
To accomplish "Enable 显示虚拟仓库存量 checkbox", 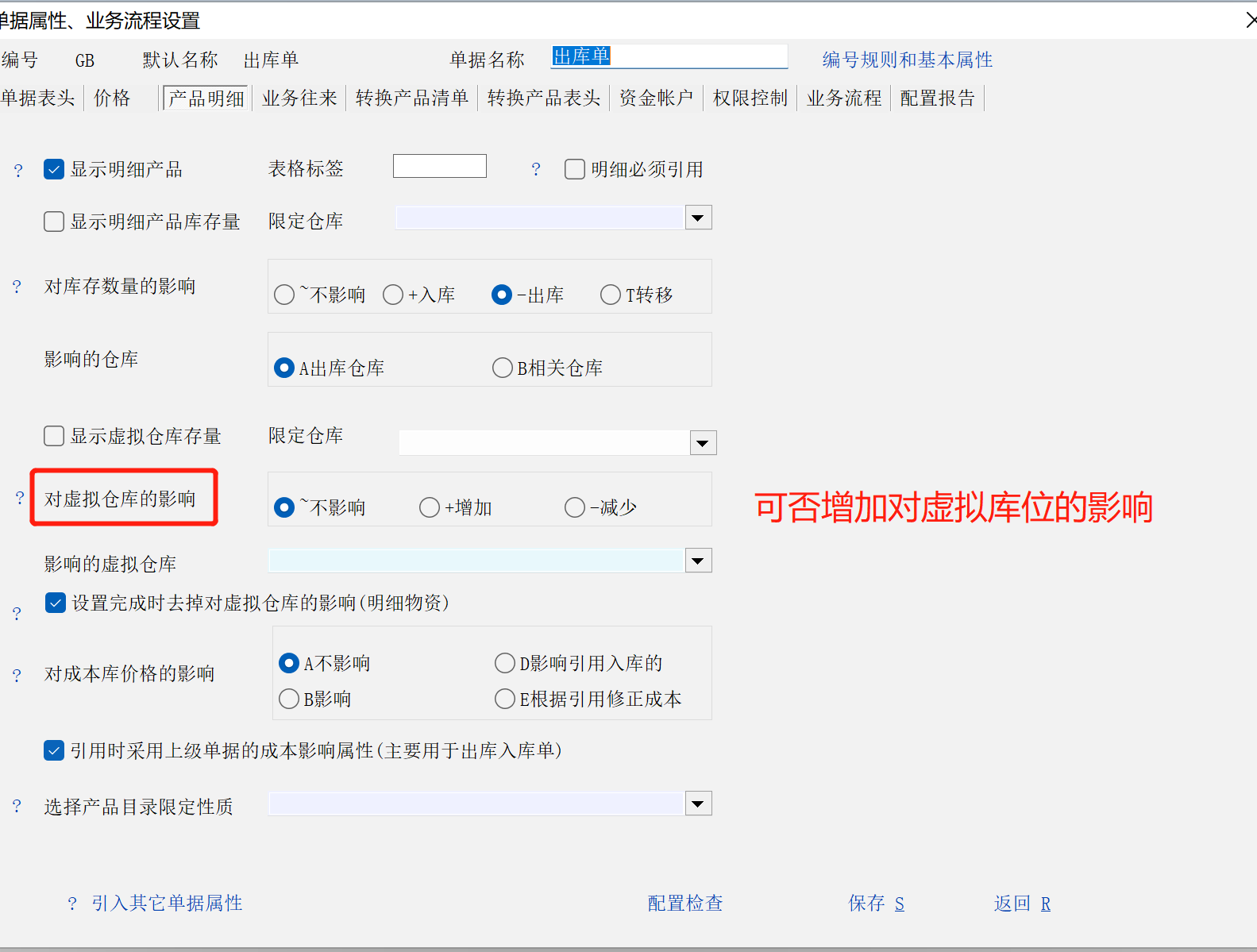I will pyautogui.click(x=54, y=436).
